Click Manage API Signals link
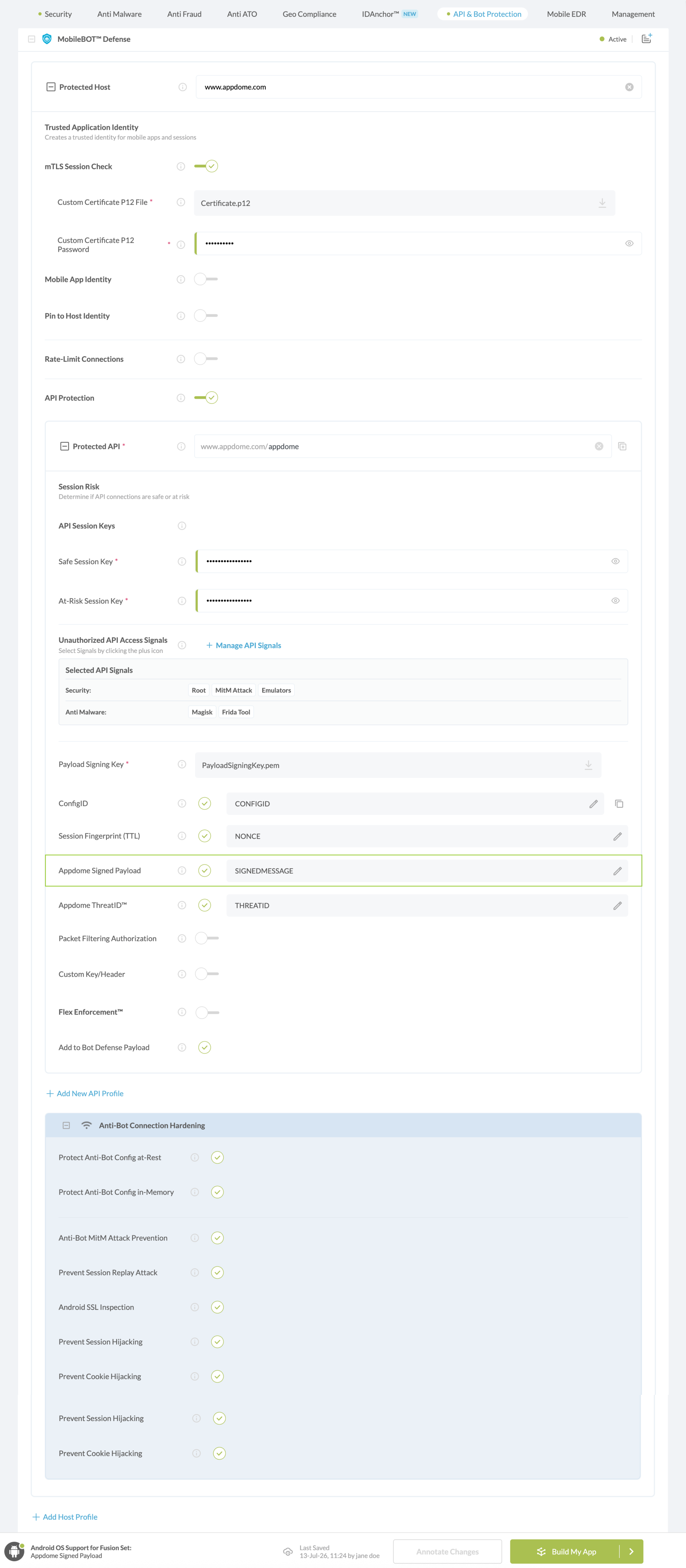686x1568 pixels. point(244,645)
